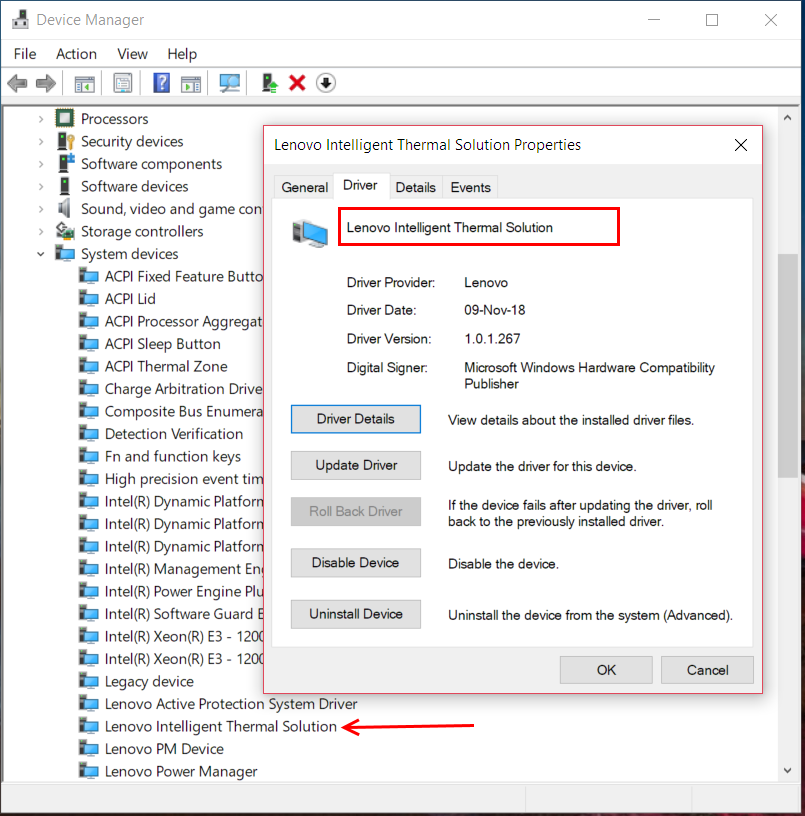Click the Disable Device button
The height and width of the screenshot is (816, 805).
point(356,563)
